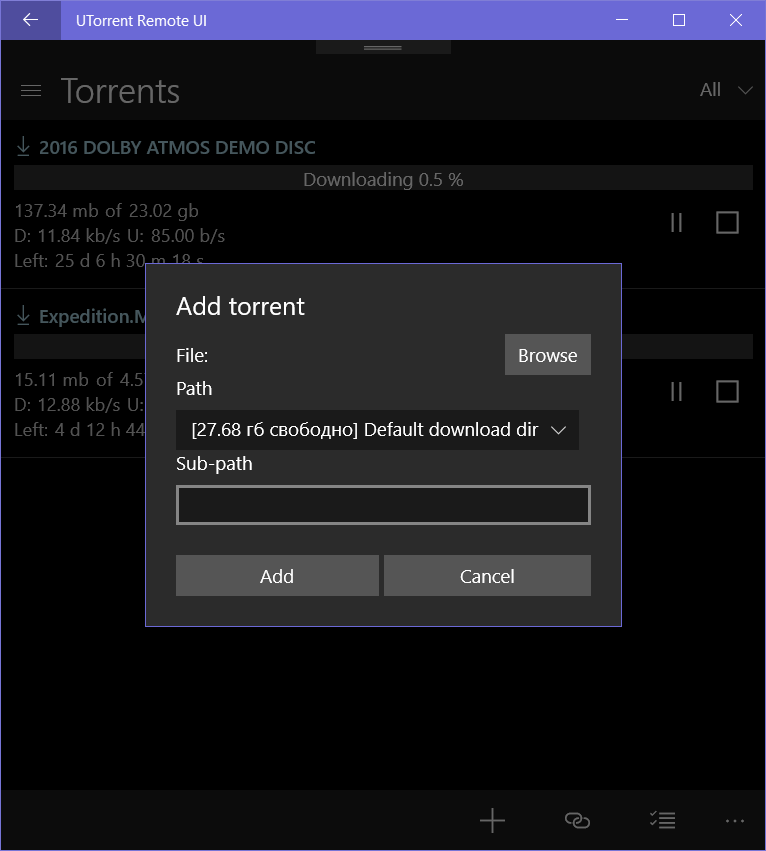The height and width of the screenshot is (851, 766).
Task: Pause the Dolby Atmos Demo Disc torrent
Action: pyautogui.click(x=677, y=223)
